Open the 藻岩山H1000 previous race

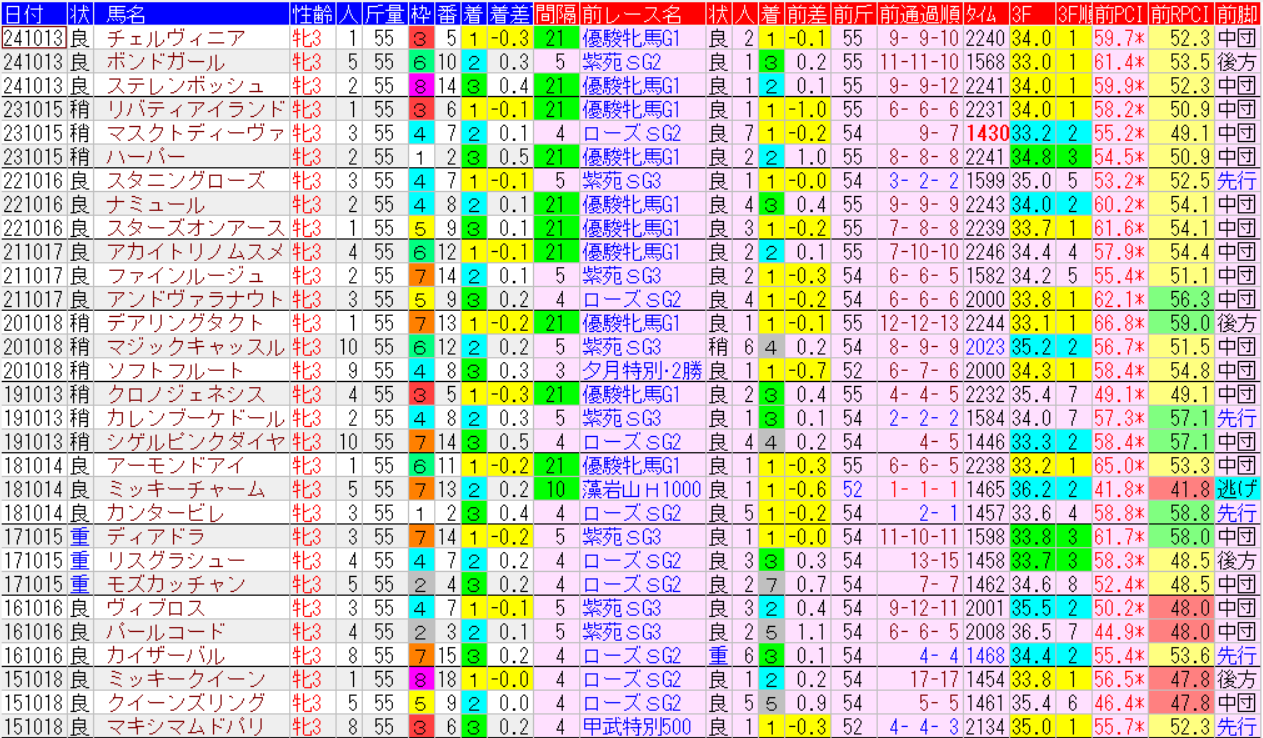coord(641,489)
